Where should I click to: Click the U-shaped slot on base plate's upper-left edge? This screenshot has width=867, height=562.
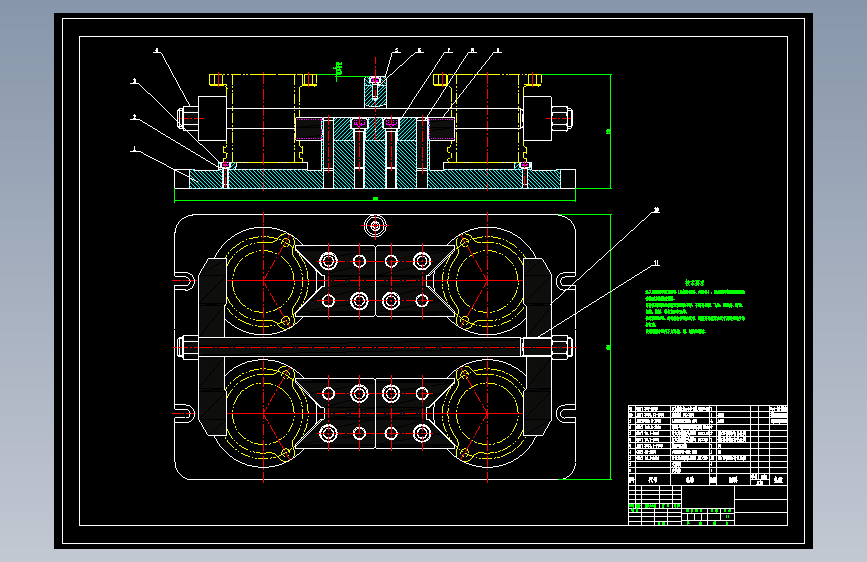click(185, 281)
